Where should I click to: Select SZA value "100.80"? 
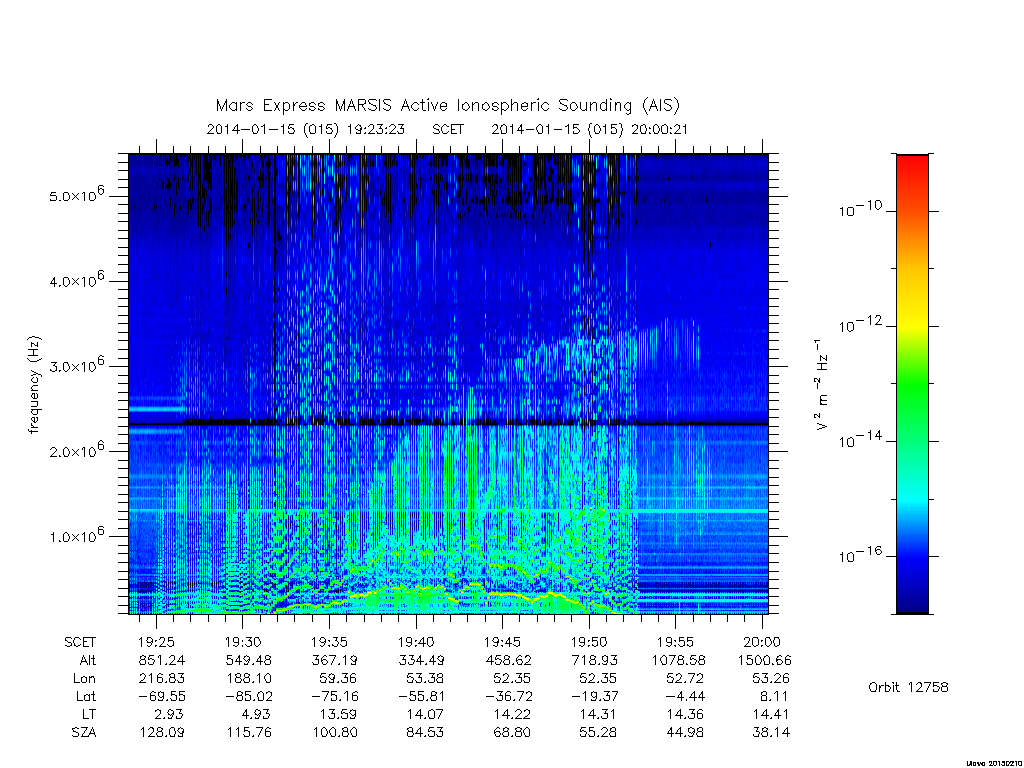[x=335, y=732]
